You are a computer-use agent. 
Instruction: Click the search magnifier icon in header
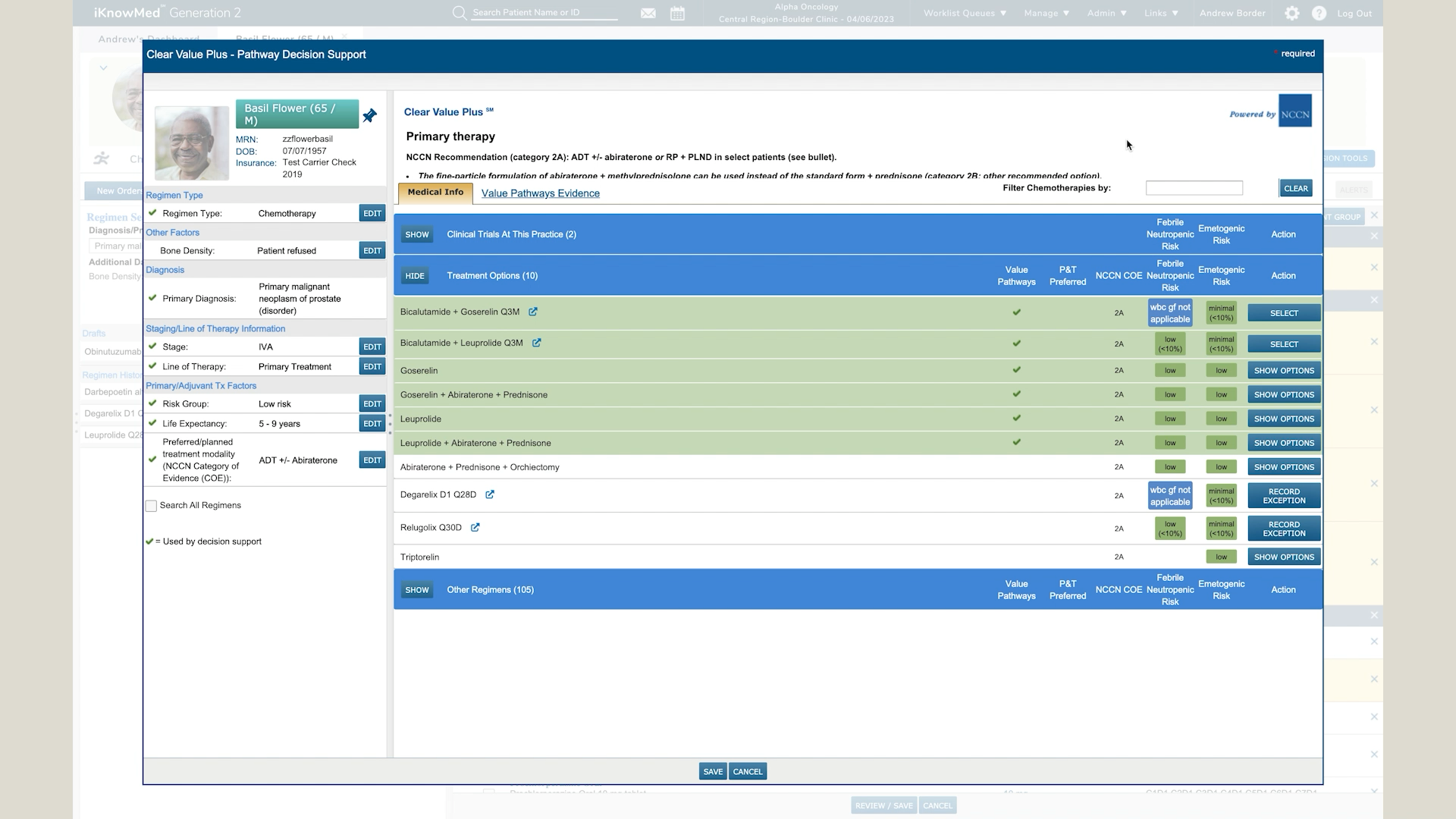[460, 13]
